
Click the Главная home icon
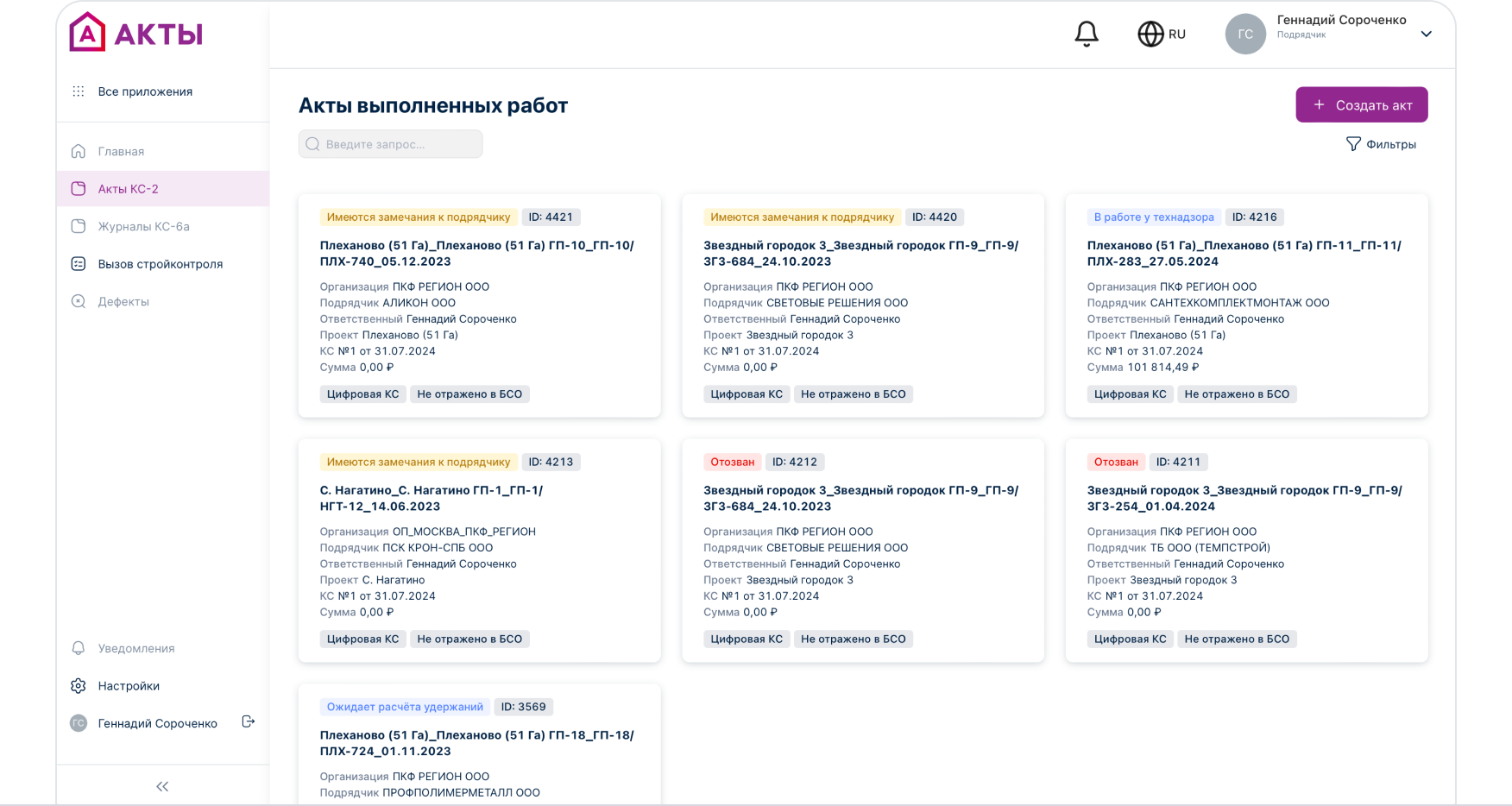point(79,151)
